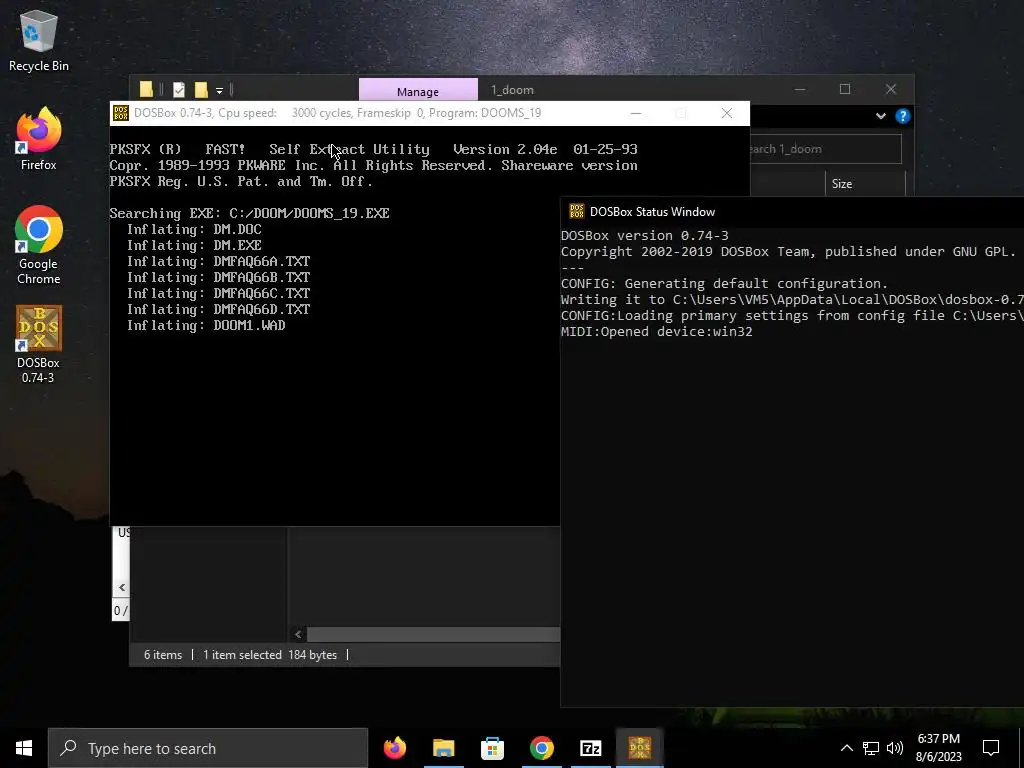Click the "Inflating: DMFAQ66D.TXT" line
The width and height of the screenshot is (1024, 768).
(x=218, y=310)
